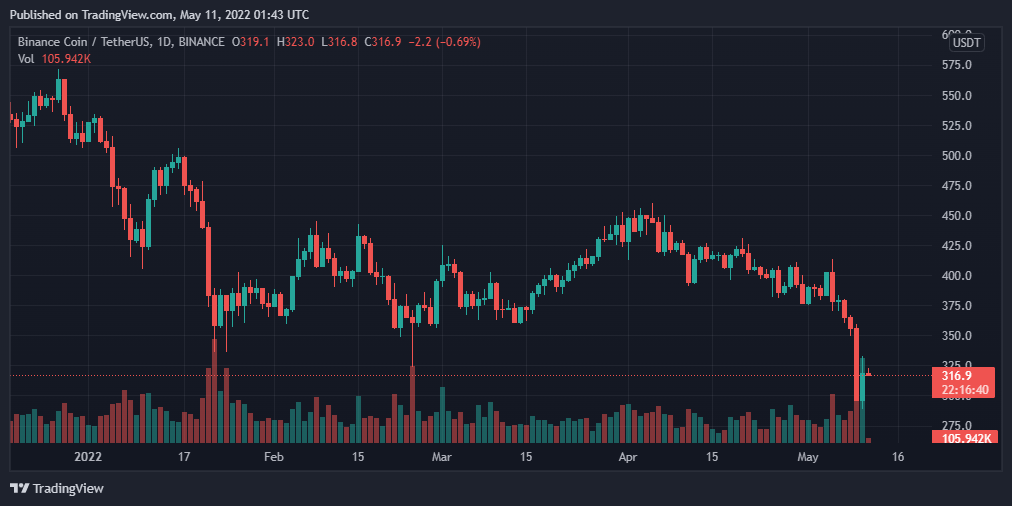
Task: Click the 500.0 price axis label
Action: [x=958, y=156]
